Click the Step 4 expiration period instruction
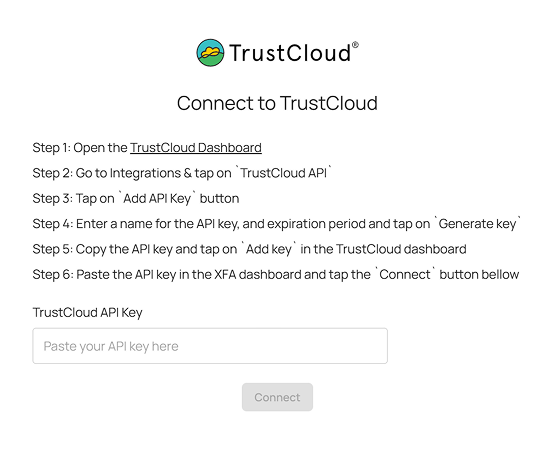This screenshot has width=556, height=461. (x=277, y=224)
